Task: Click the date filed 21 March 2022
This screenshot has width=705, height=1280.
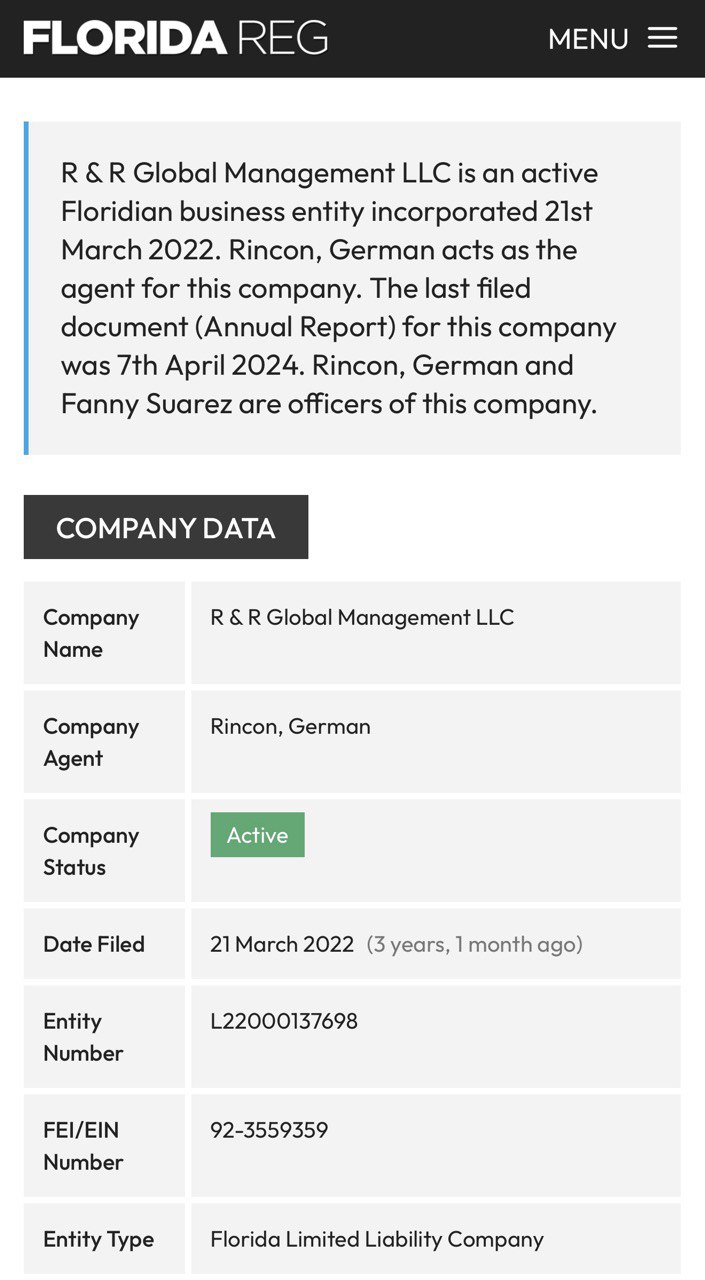Action: 282,944
